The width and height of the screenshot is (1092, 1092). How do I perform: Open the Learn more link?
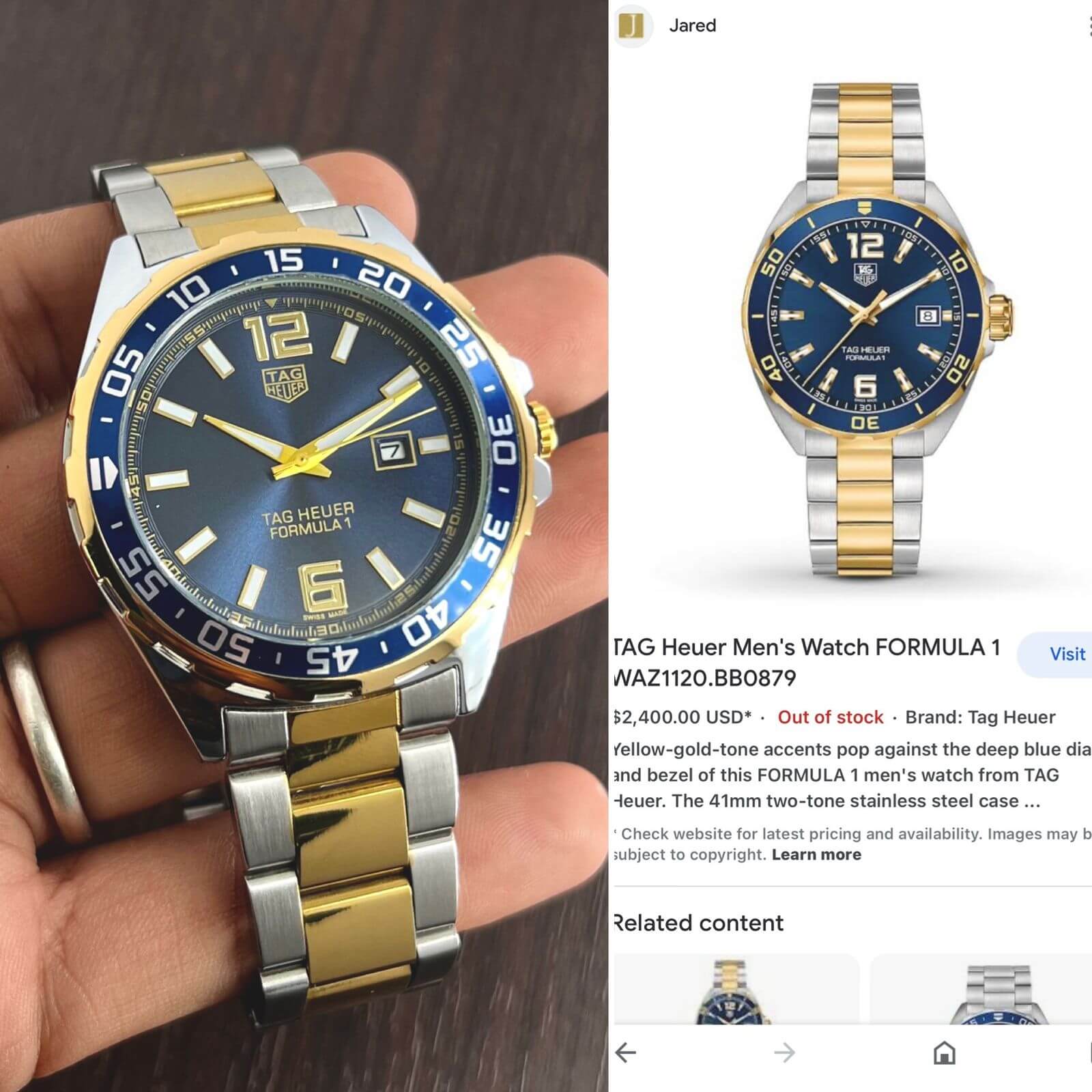point(816,854)
